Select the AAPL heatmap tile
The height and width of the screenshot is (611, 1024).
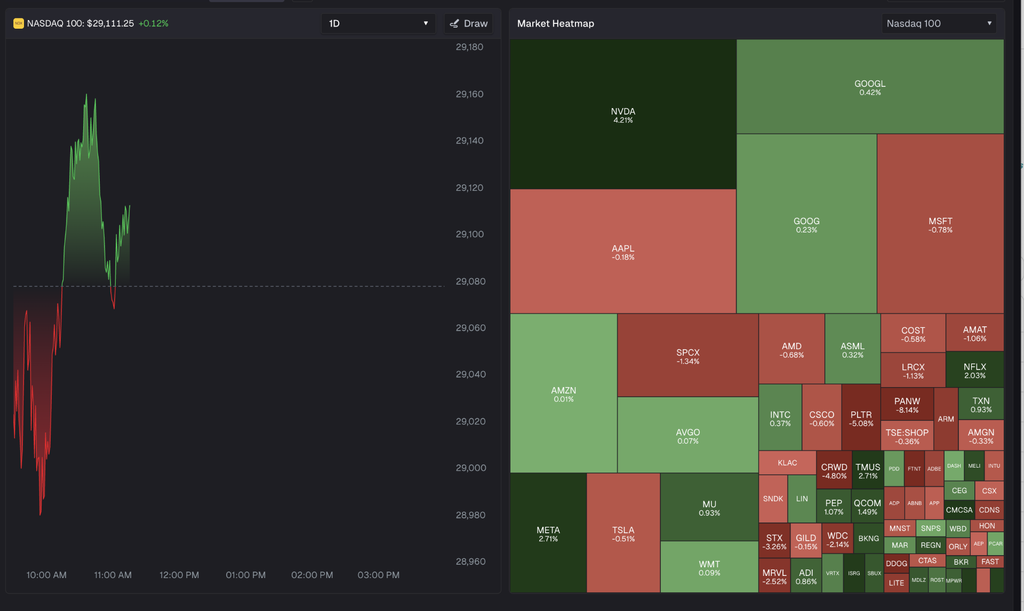623,251
